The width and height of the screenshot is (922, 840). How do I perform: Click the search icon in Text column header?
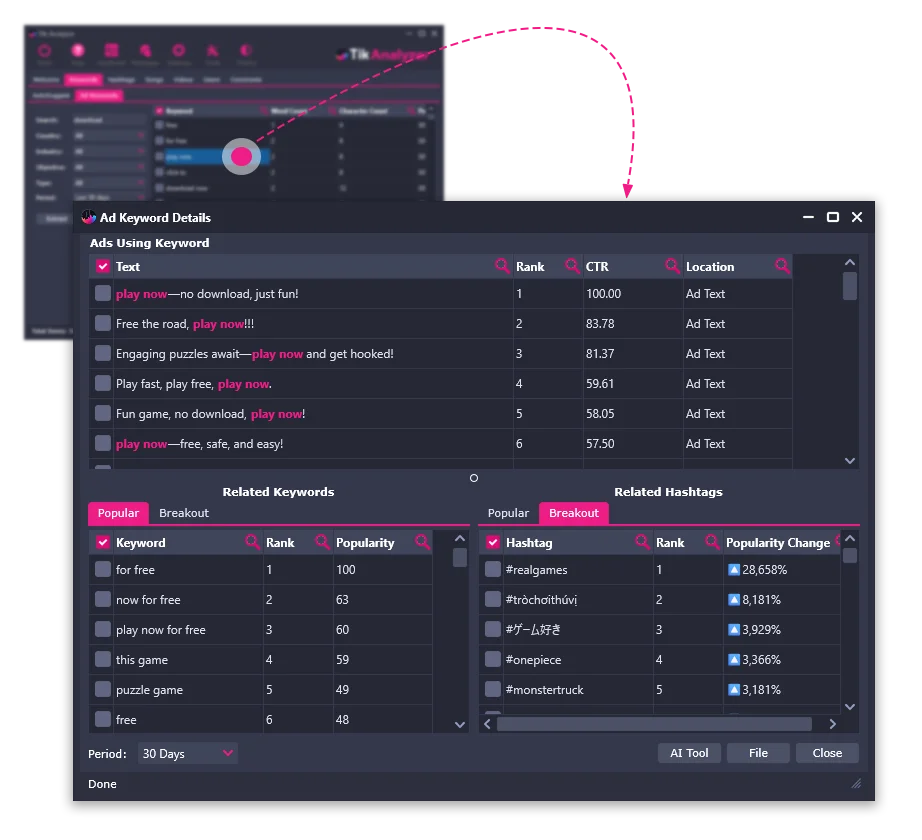click(502, 266)
